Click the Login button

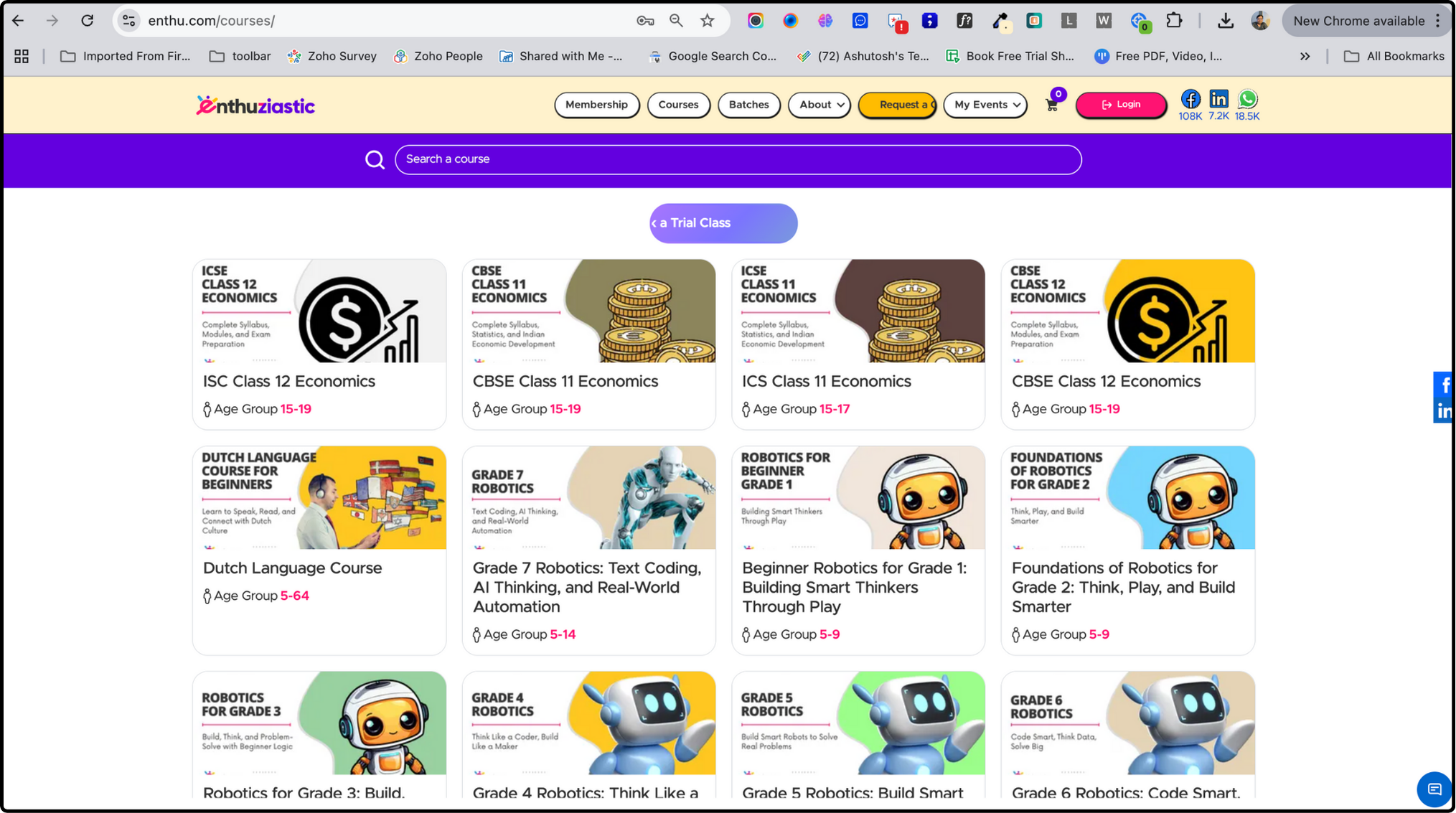pyautogui.click(x=1121, y=105)
